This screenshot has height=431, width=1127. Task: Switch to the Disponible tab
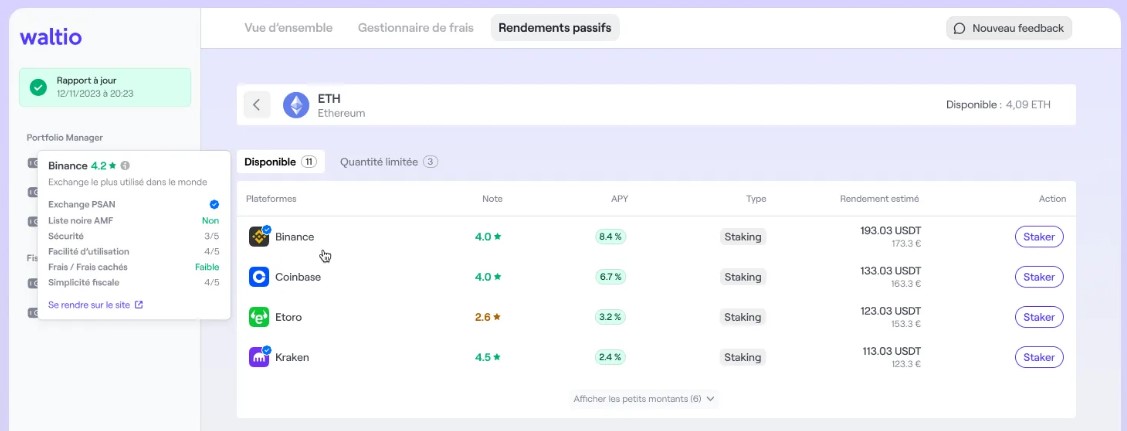pos(280,162)
